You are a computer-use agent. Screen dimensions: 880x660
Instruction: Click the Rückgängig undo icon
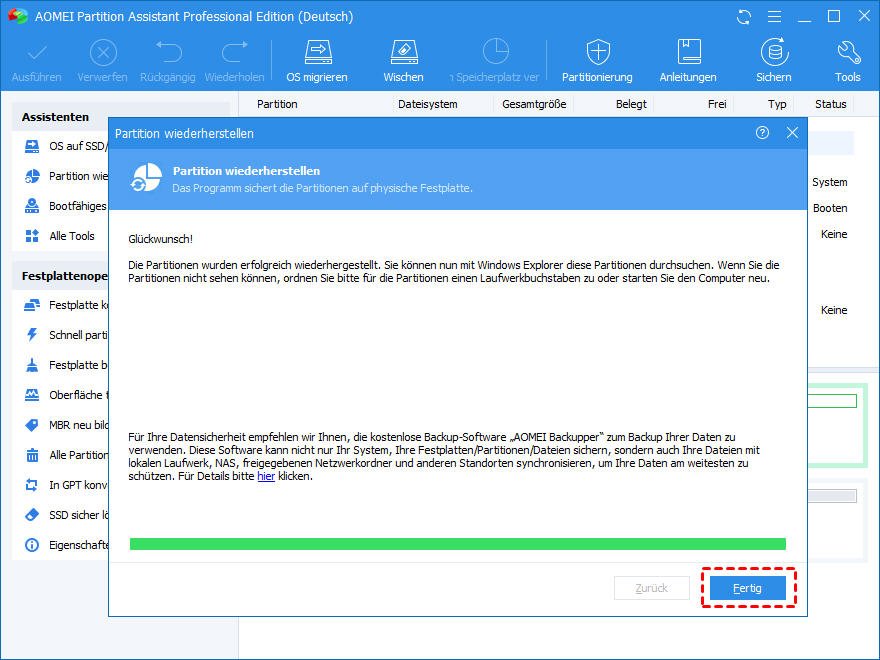(x=168, y=52)
